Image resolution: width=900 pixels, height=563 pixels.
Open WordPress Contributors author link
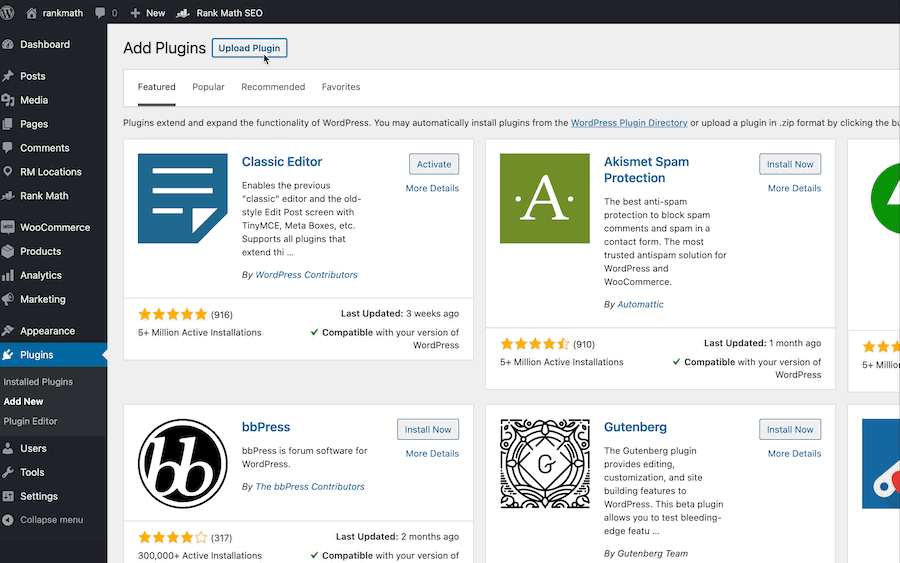coord(307,275)
